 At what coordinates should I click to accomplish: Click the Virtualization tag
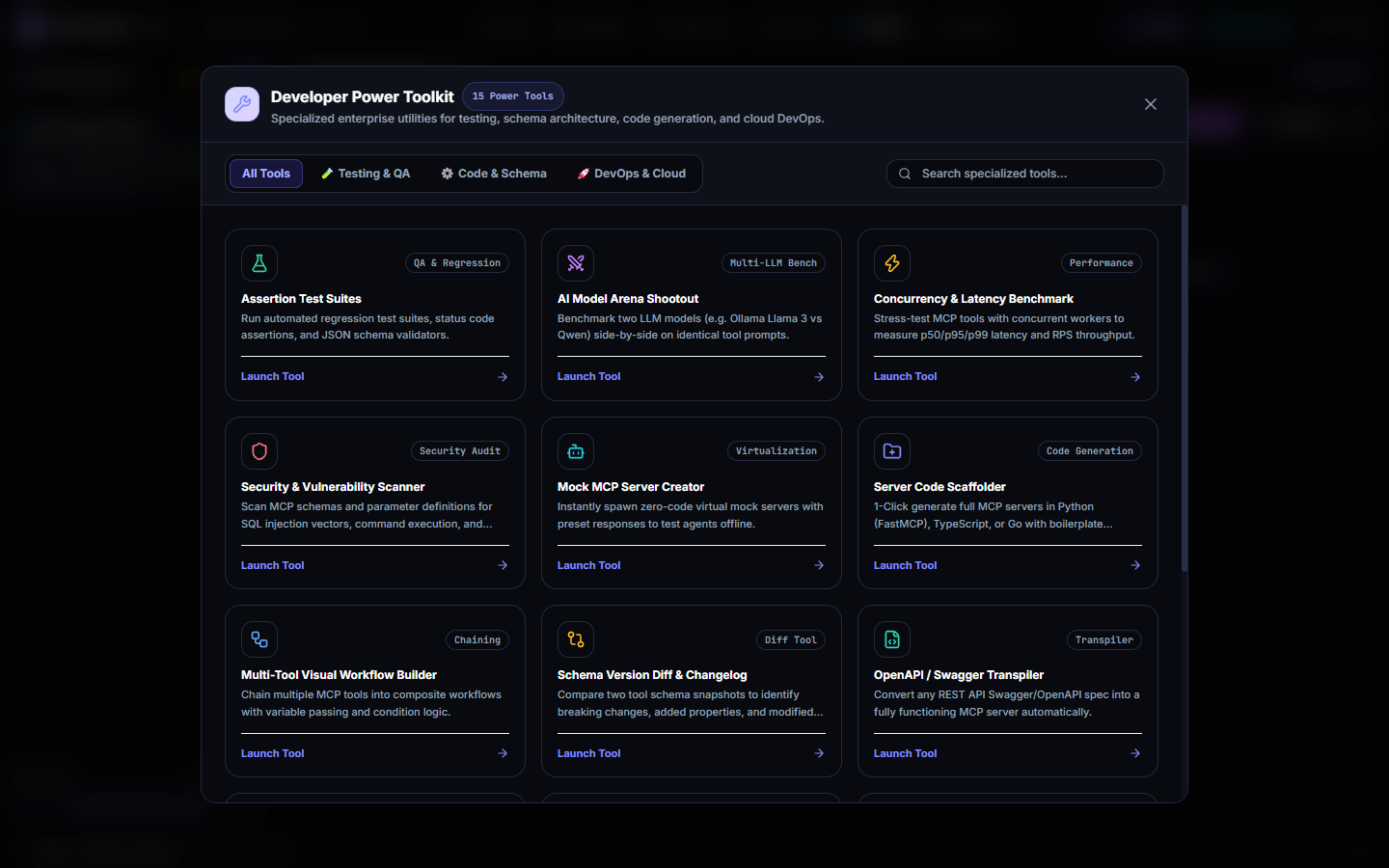click(x=776, y=451)
